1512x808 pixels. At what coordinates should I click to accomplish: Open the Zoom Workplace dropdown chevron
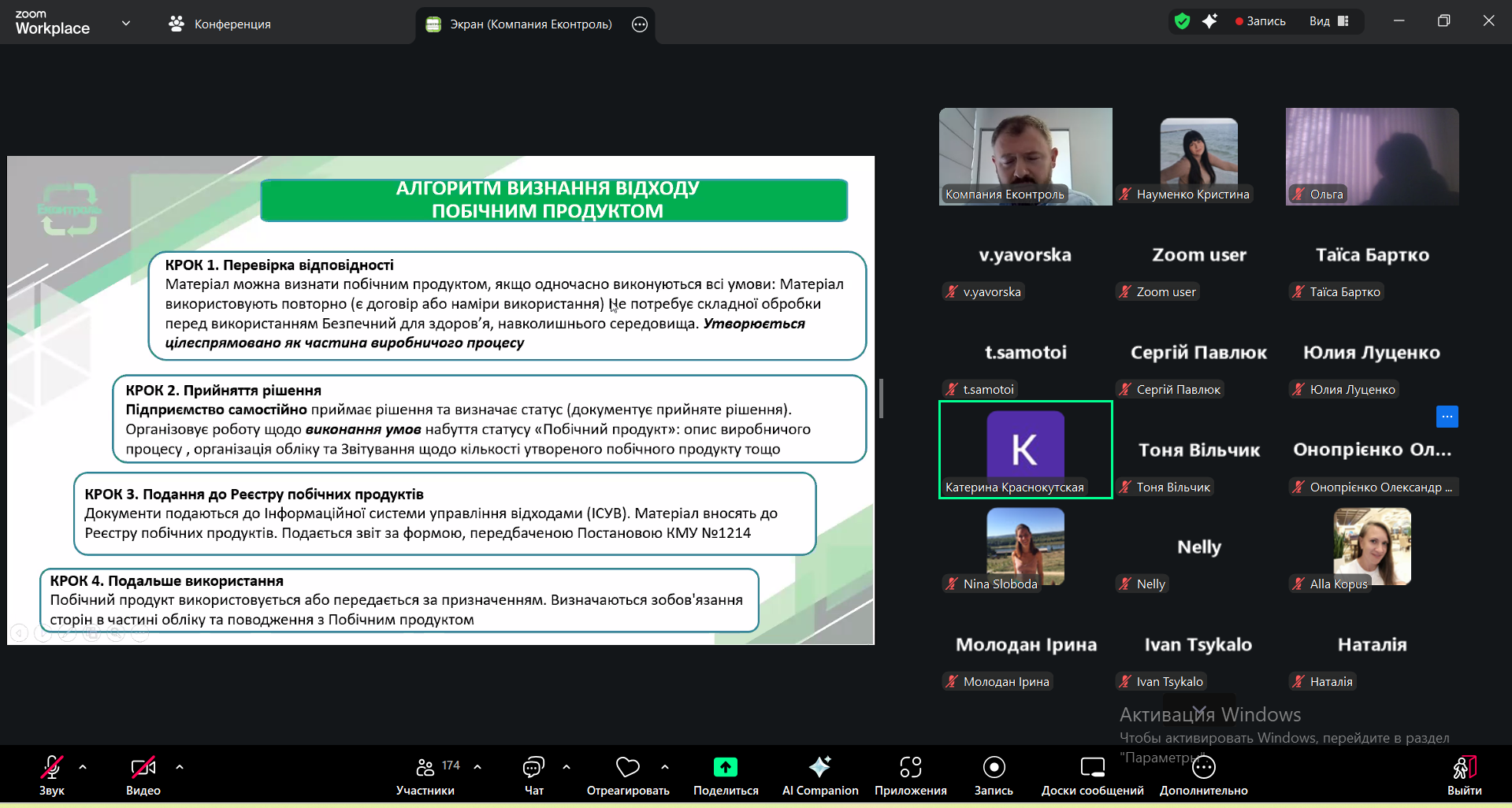pos(126,24)
